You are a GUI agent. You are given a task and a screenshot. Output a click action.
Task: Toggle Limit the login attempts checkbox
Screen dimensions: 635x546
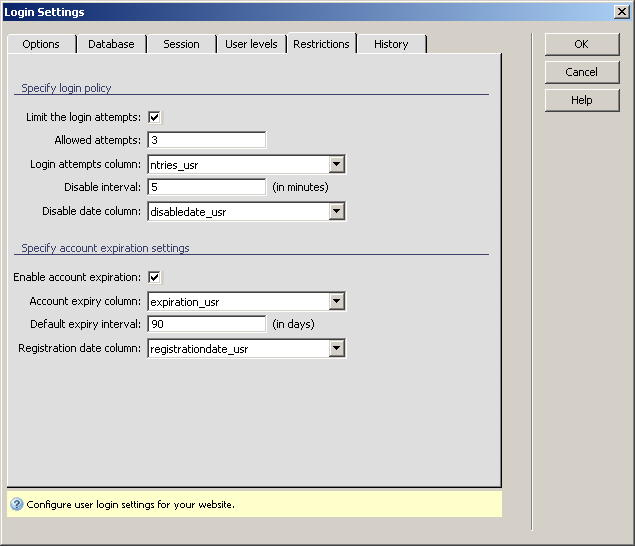[x=155, y=117]
